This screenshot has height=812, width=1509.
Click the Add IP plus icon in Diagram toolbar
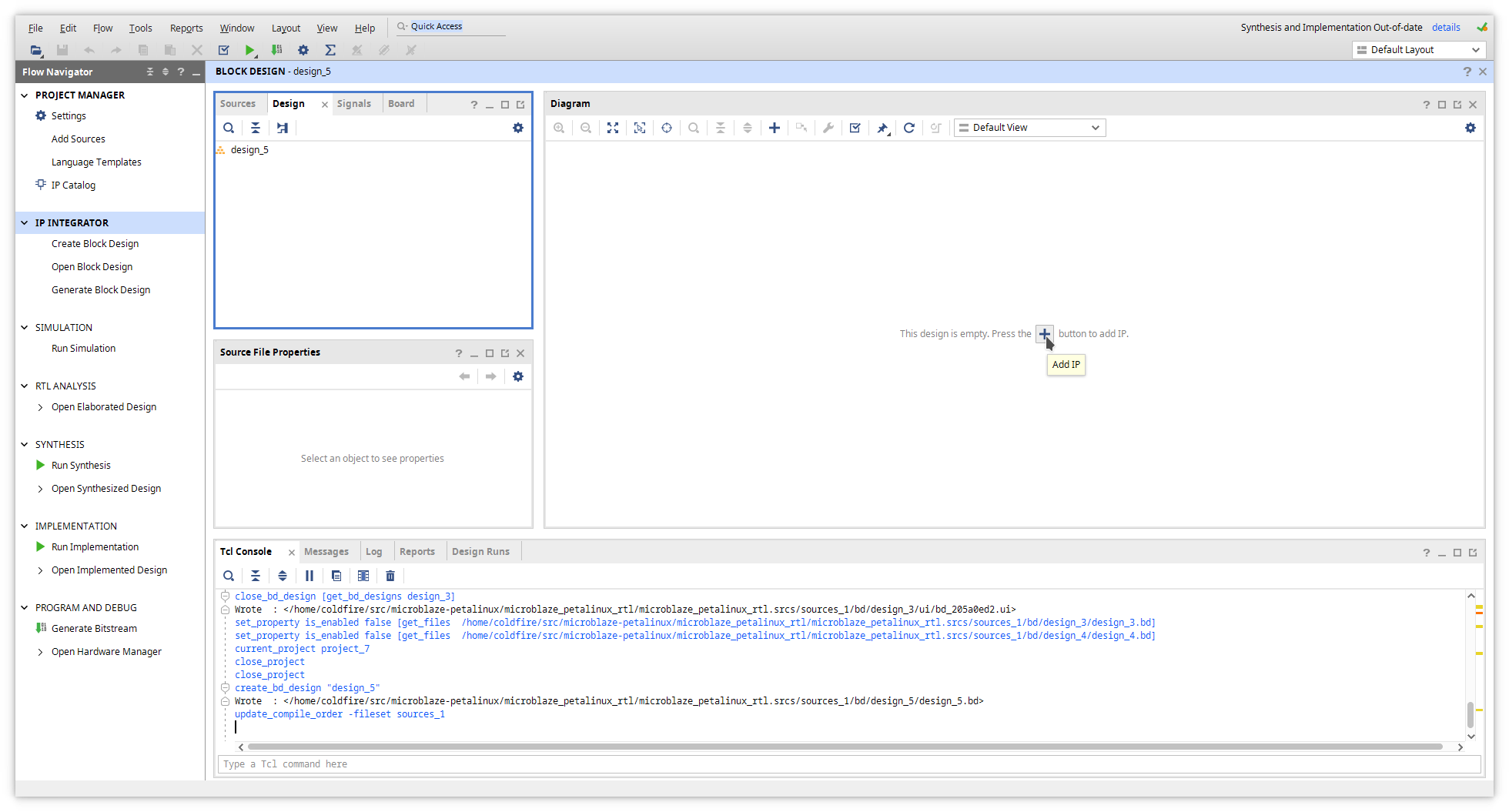click(x=775, y=128)
